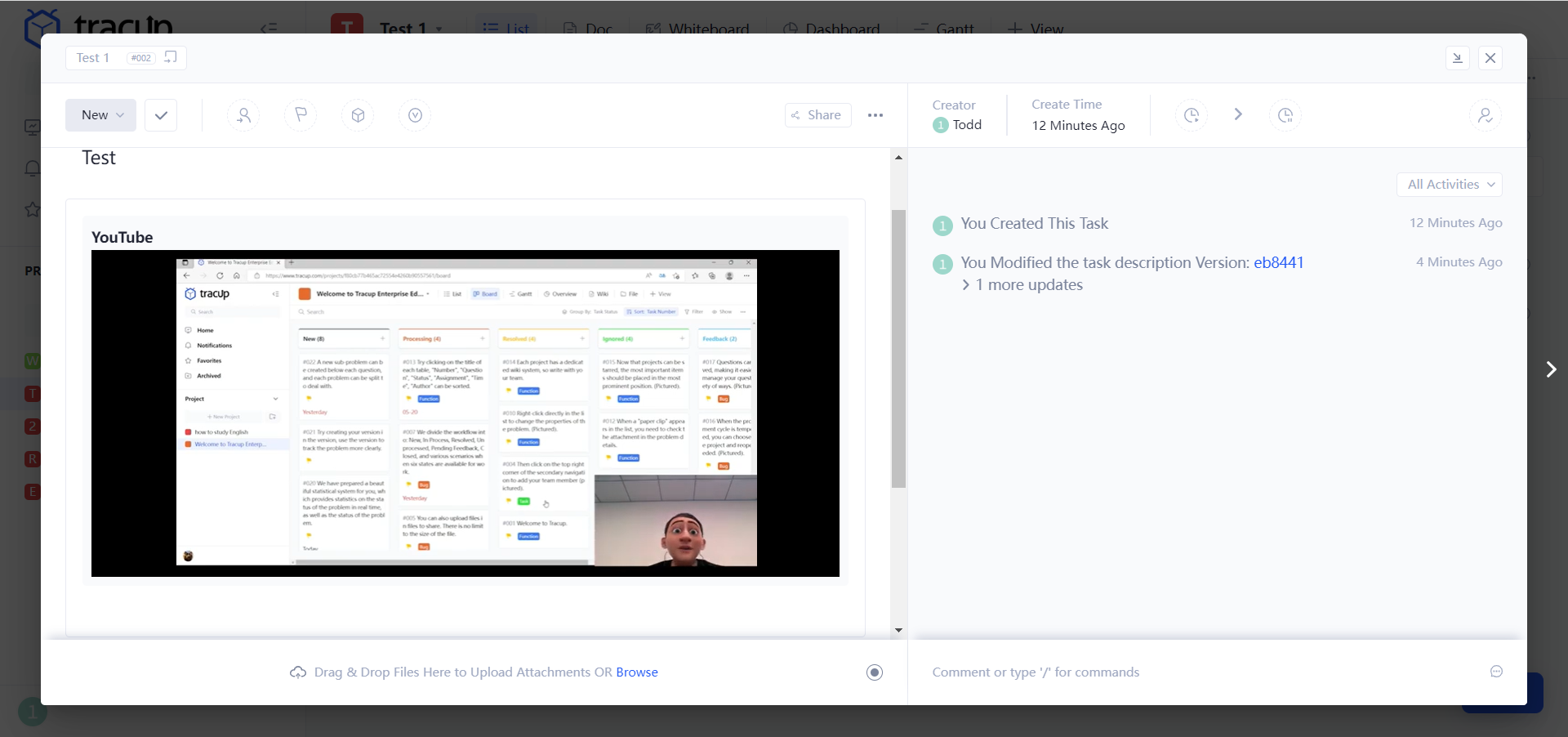Open the Browse link to upload files
This screenshot has height=737, width=1568.
click(637, 672)
